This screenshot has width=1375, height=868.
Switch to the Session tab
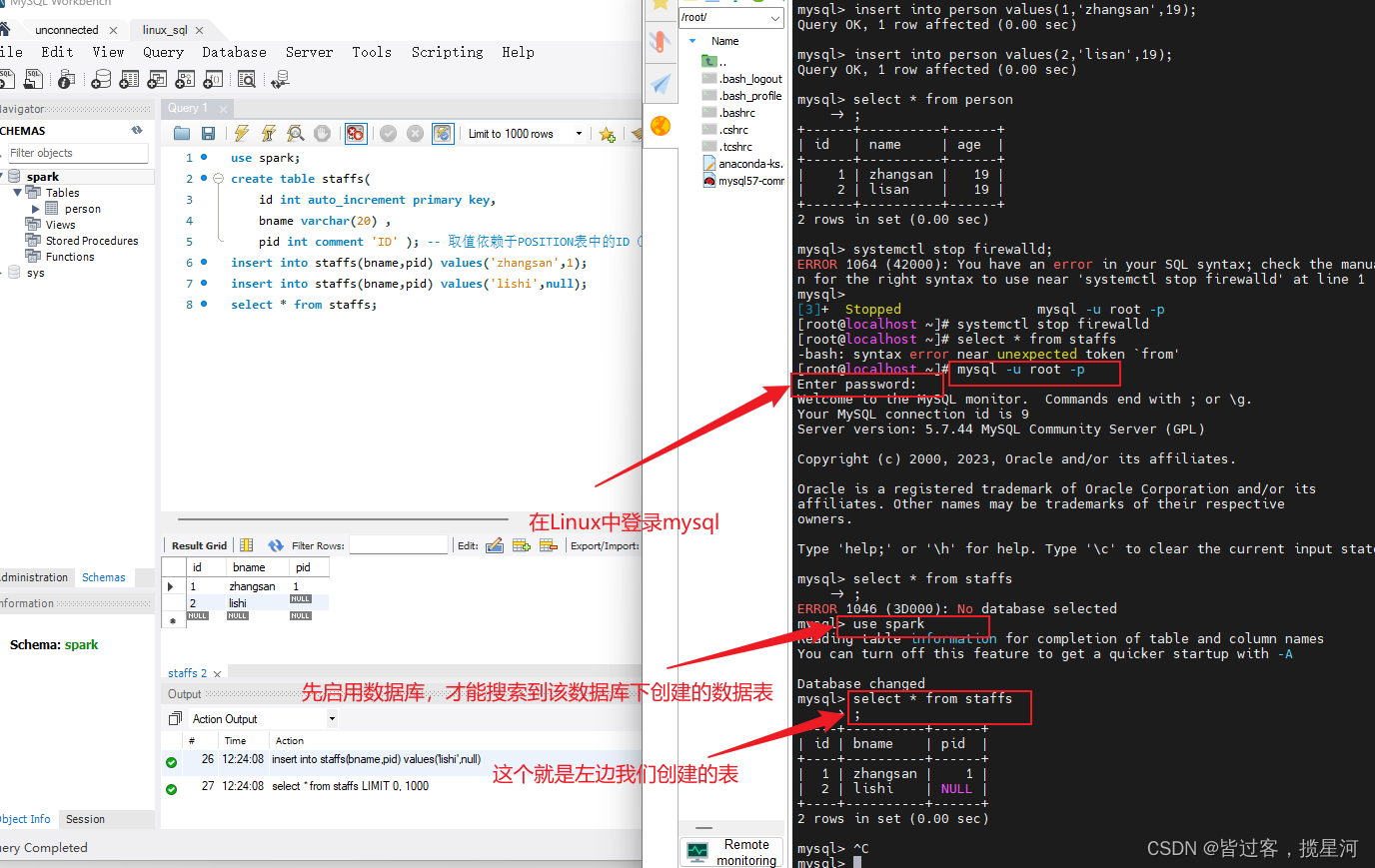pos(85,819)
